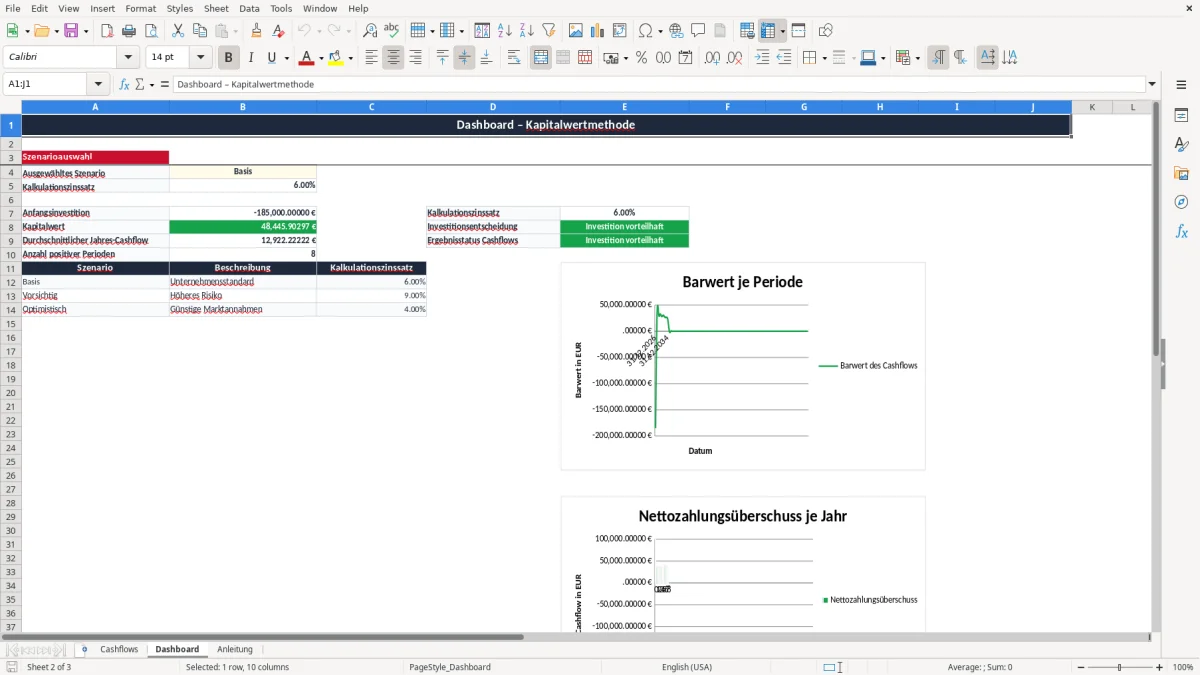Toggle Italic formatting
1200x675 pixels.
[251, 58]
